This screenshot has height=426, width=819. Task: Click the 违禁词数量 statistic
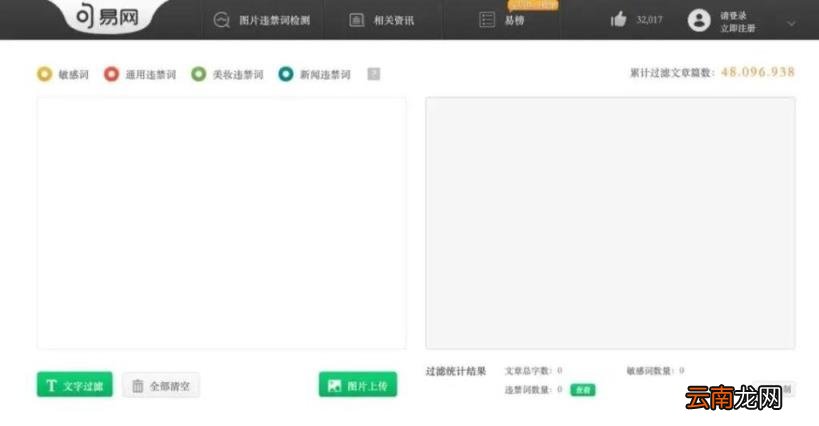(x=533, y=389)
